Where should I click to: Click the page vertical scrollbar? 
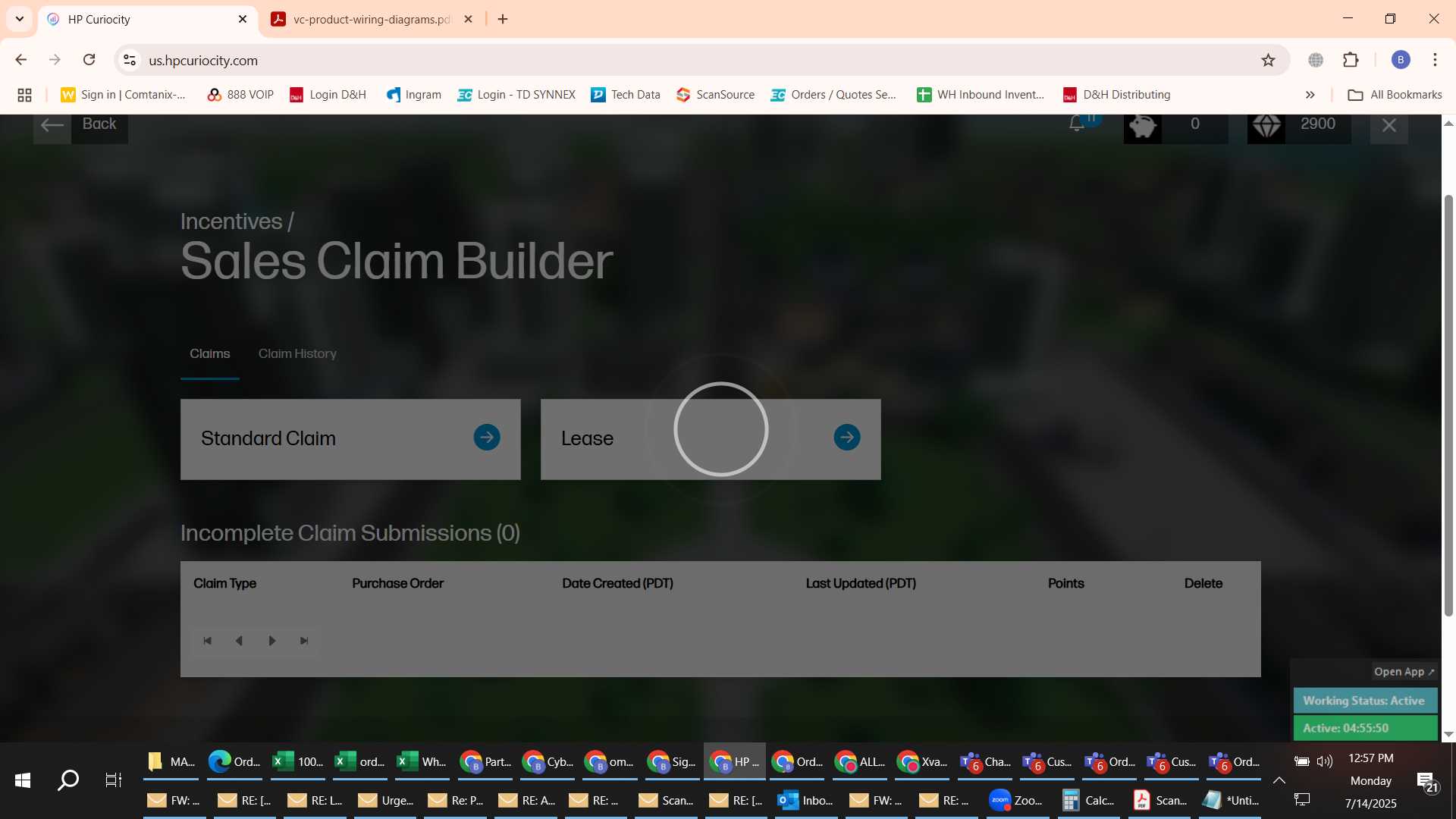tap(1448, 406)
